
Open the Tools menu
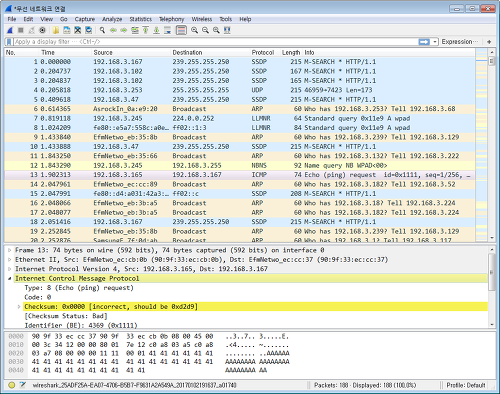click(225, 19)
